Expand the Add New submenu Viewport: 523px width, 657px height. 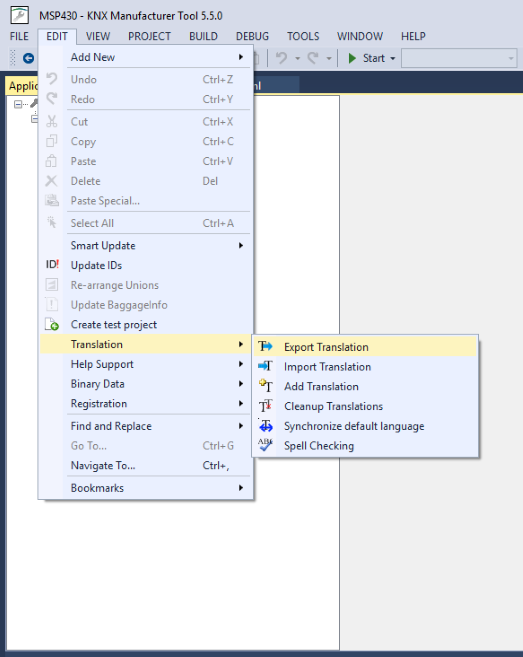158,57
